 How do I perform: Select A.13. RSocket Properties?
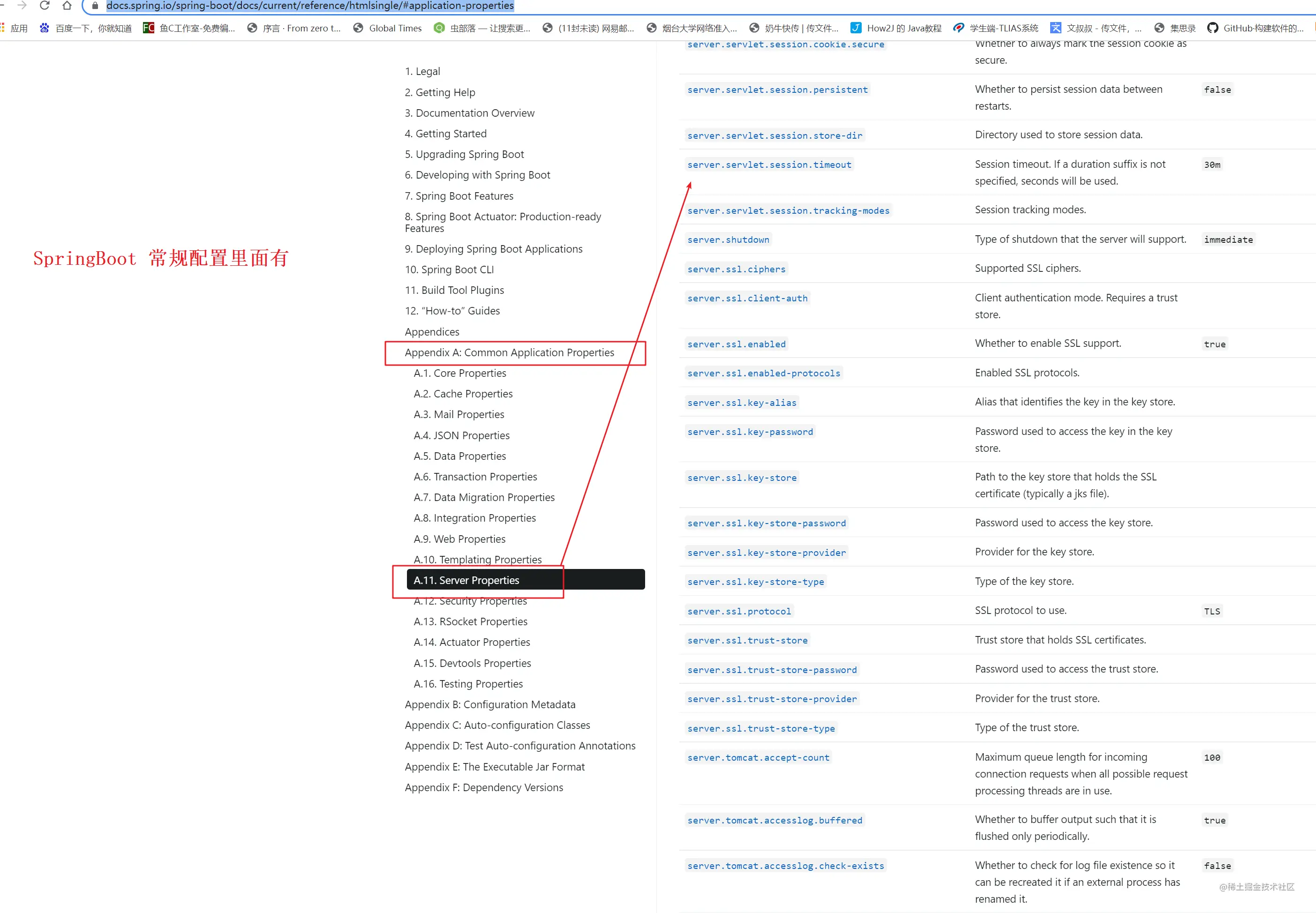pyautogui.click(x=470, y=621)
